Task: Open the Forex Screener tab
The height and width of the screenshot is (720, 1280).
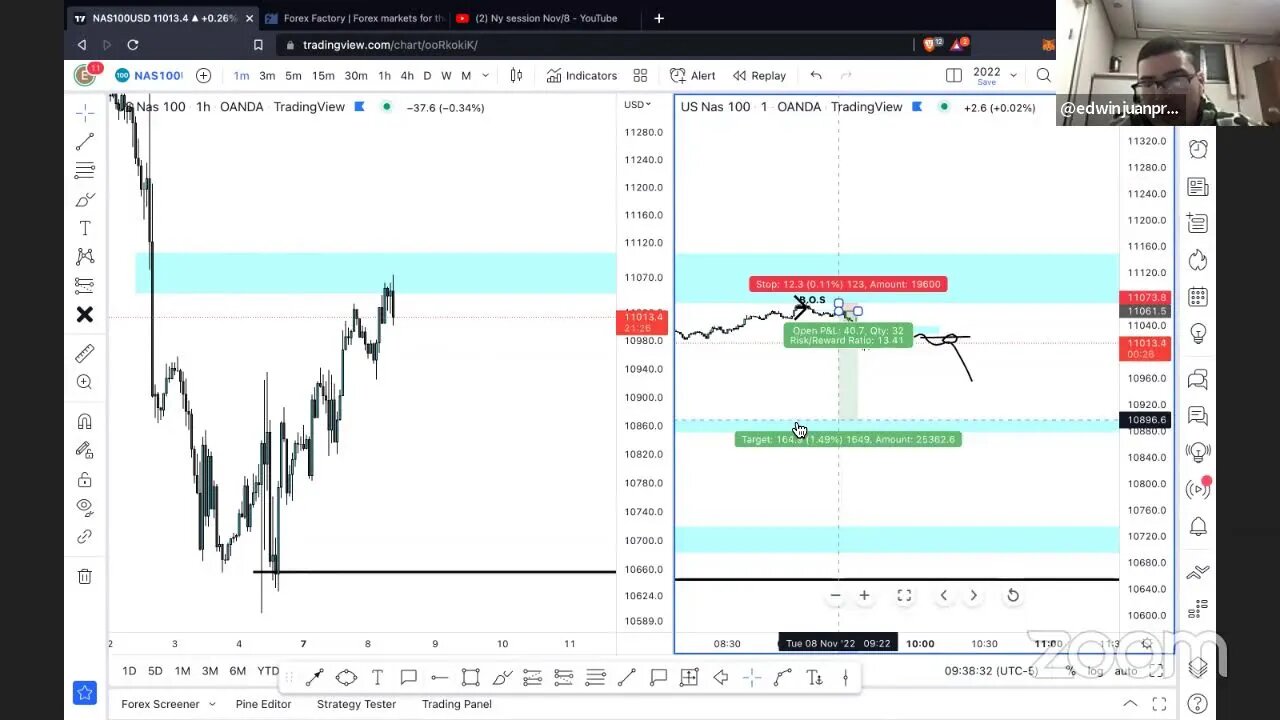Action: [x=160, y=704]
